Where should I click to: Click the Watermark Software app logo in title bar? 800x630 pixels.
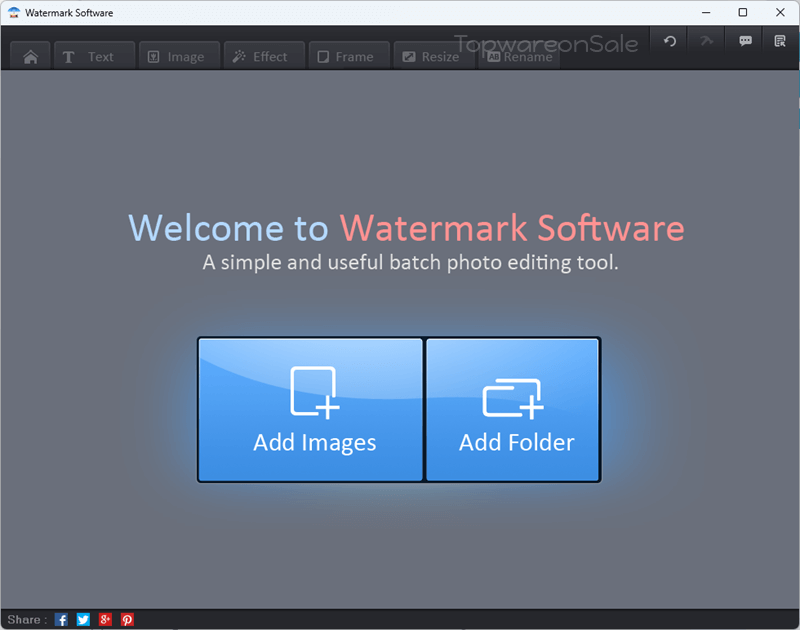coord(14,13)
